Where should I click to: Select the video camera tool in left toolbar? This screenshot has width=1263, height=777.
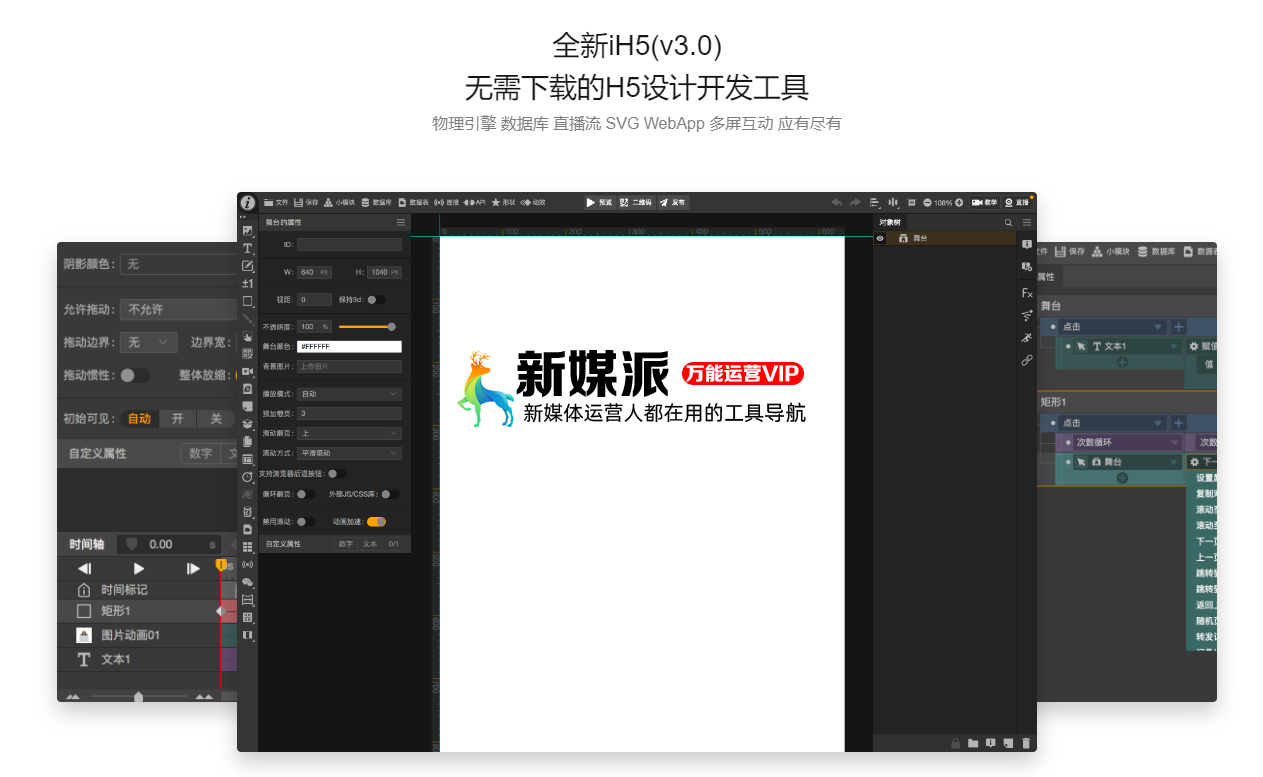point(248,371)
